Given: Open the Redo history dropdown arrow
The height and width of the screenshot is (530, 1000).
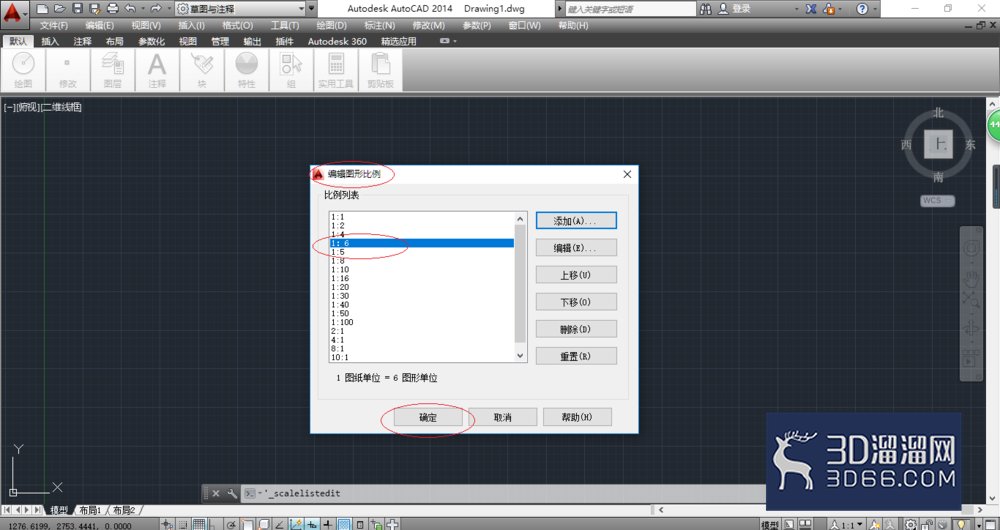Looking at the screenshot, I should tap(168, 9).
